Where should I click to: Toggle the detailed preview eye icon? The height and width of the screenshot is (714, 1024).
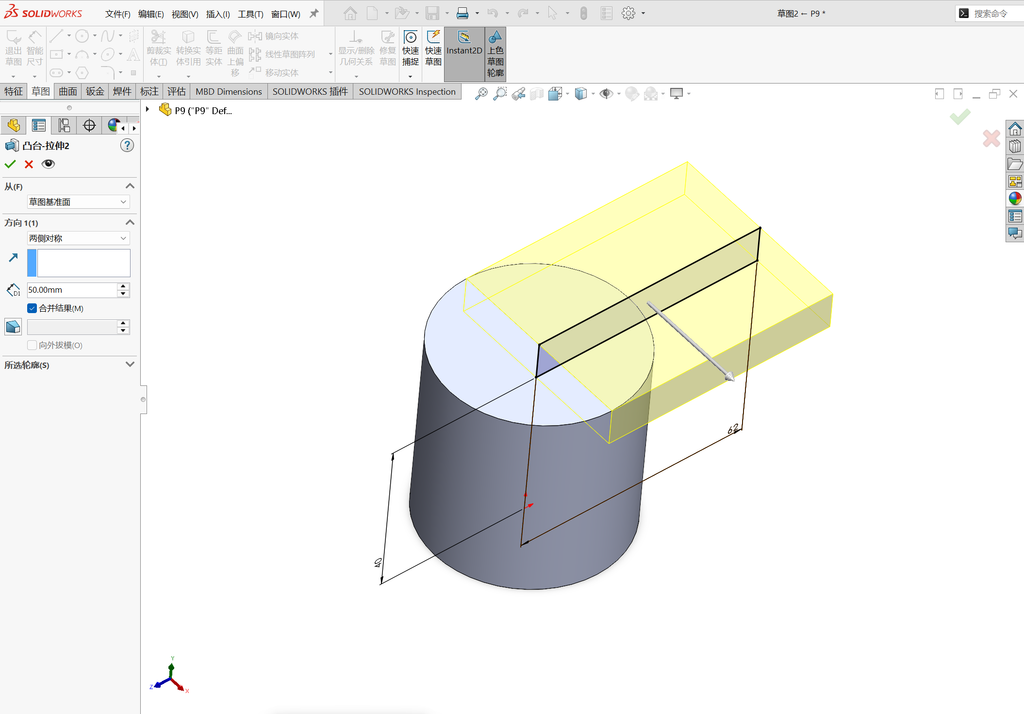coord(48,164)
